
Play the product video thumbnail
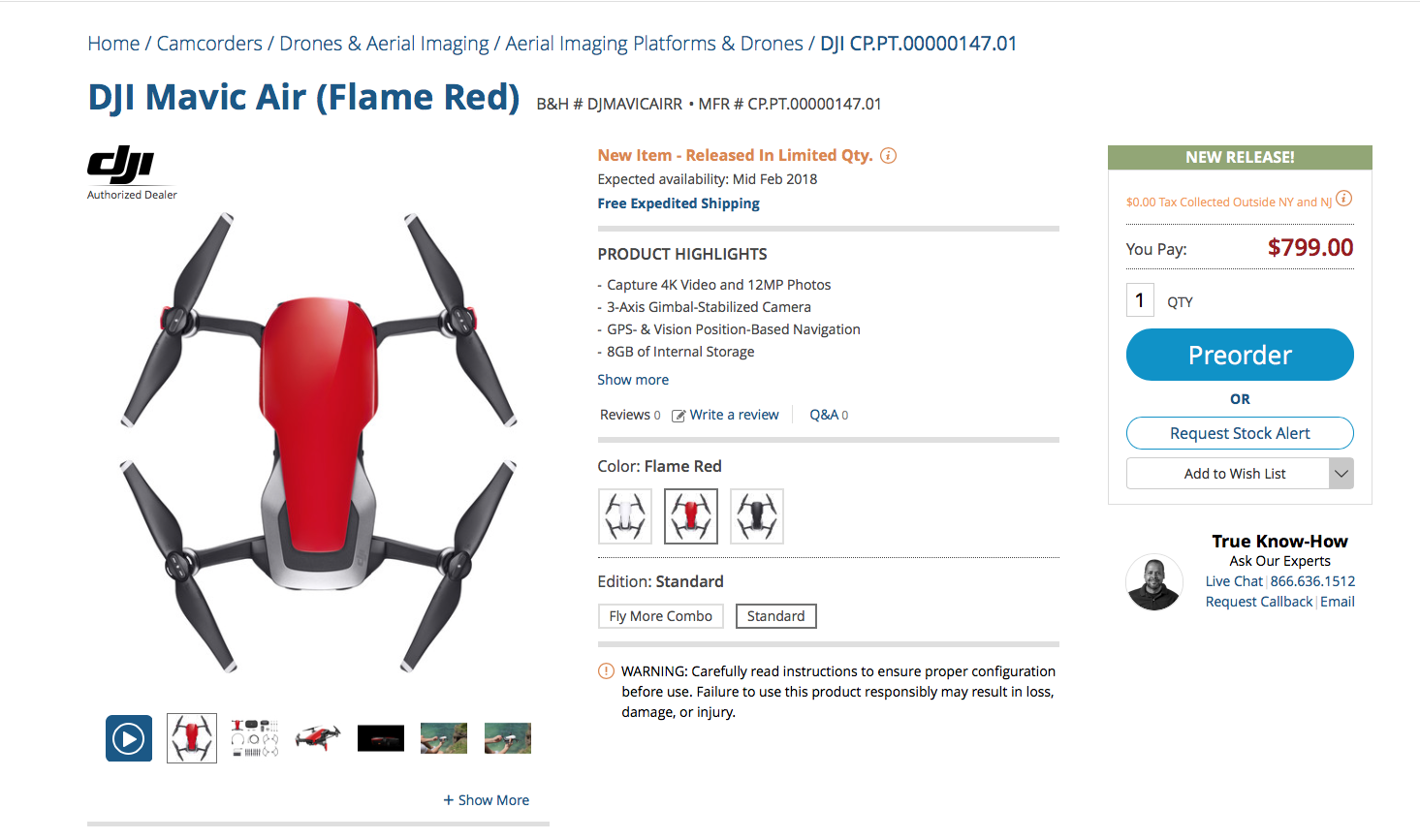click(x=129, y=738)
